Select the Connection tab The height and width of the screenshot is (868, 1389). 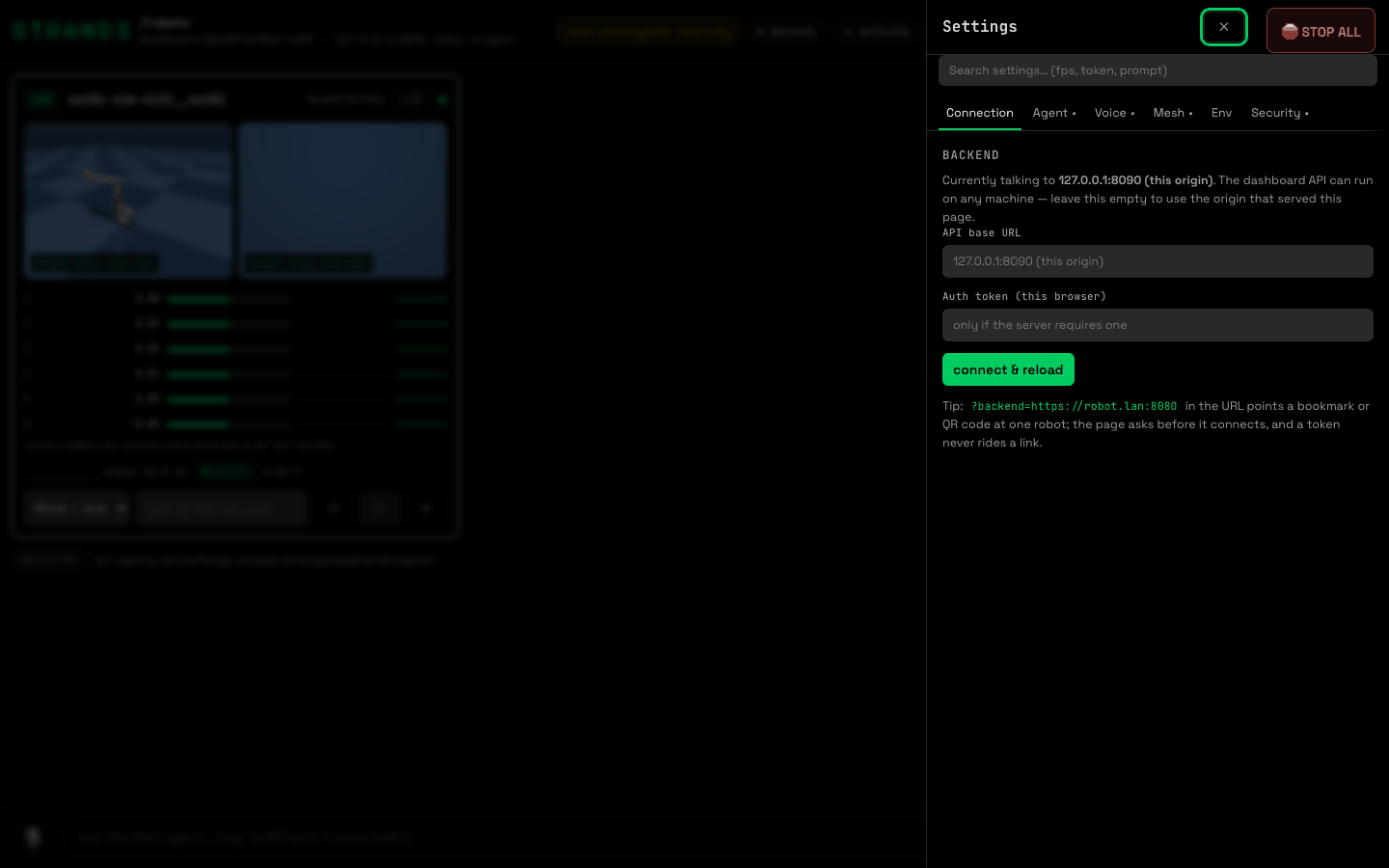click(x=979, y=113)
